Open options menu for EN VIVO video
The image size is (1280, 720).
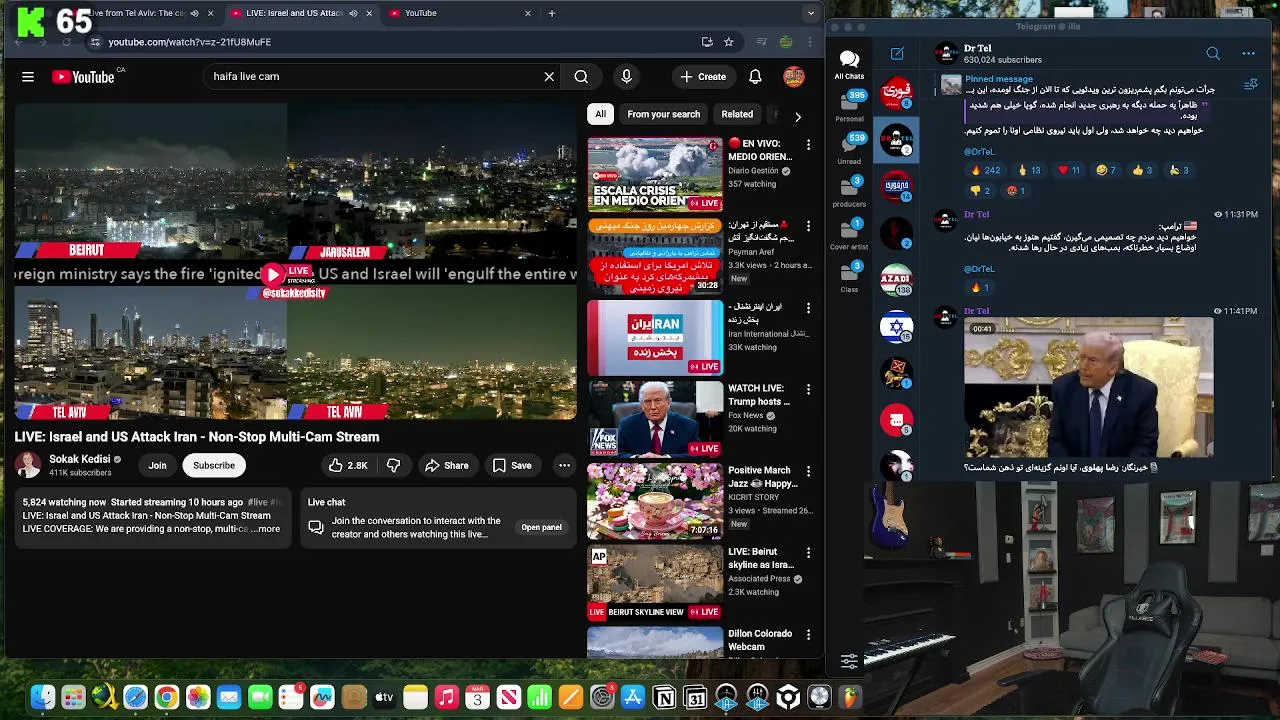coord(808,144)
